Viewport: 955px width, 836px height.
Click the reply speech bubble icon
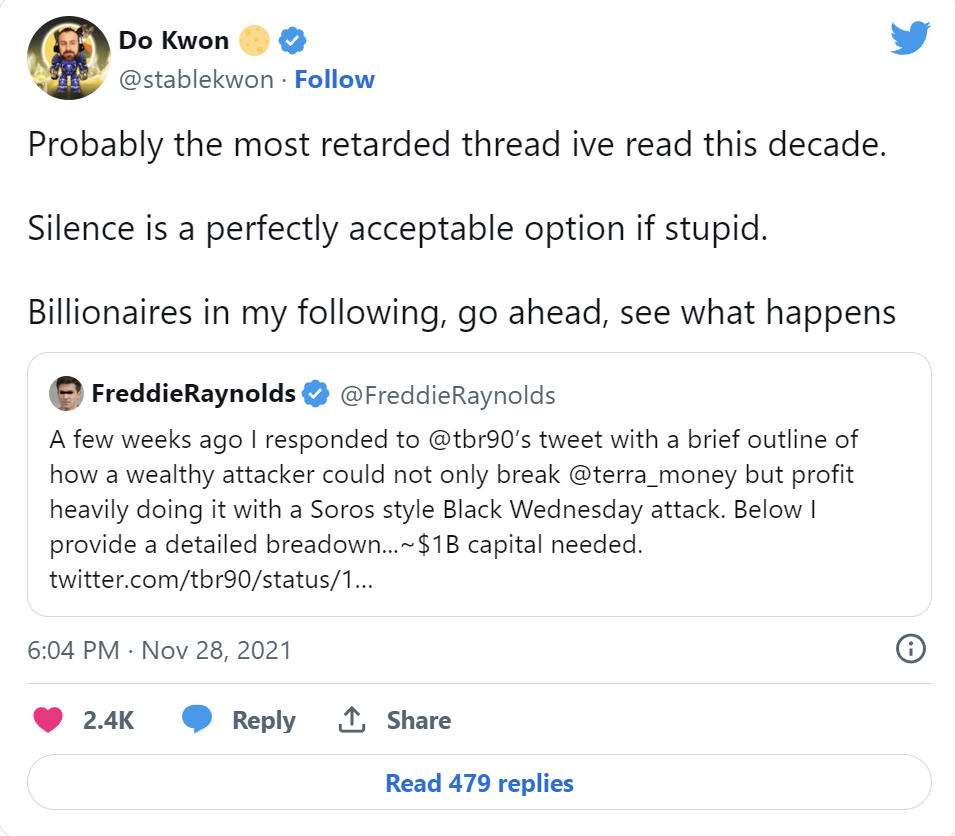point(196,720)
